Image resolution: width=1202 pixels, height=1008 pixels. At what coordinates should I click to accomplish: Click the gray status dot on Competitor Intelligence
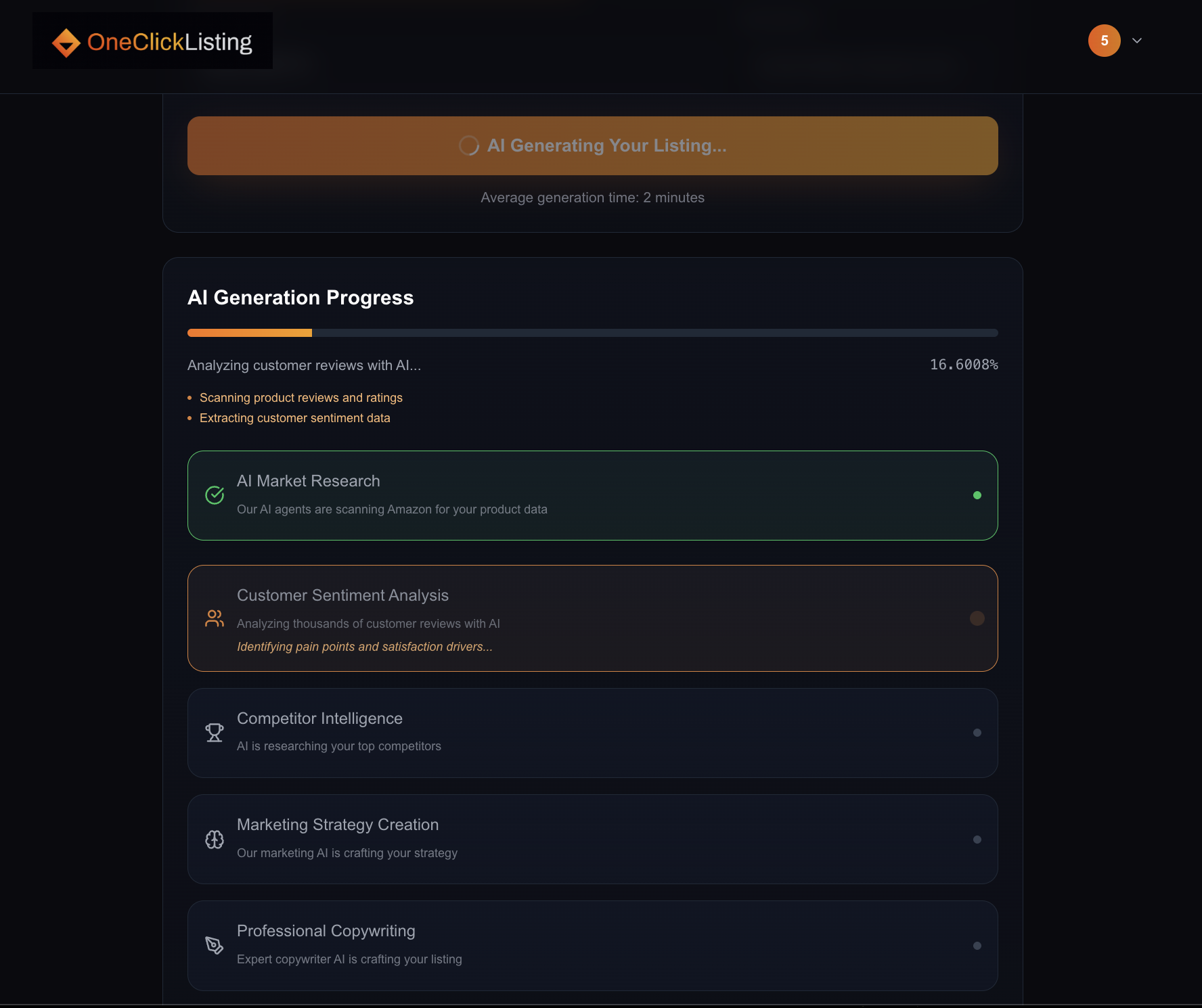click(x=977, y=733)
